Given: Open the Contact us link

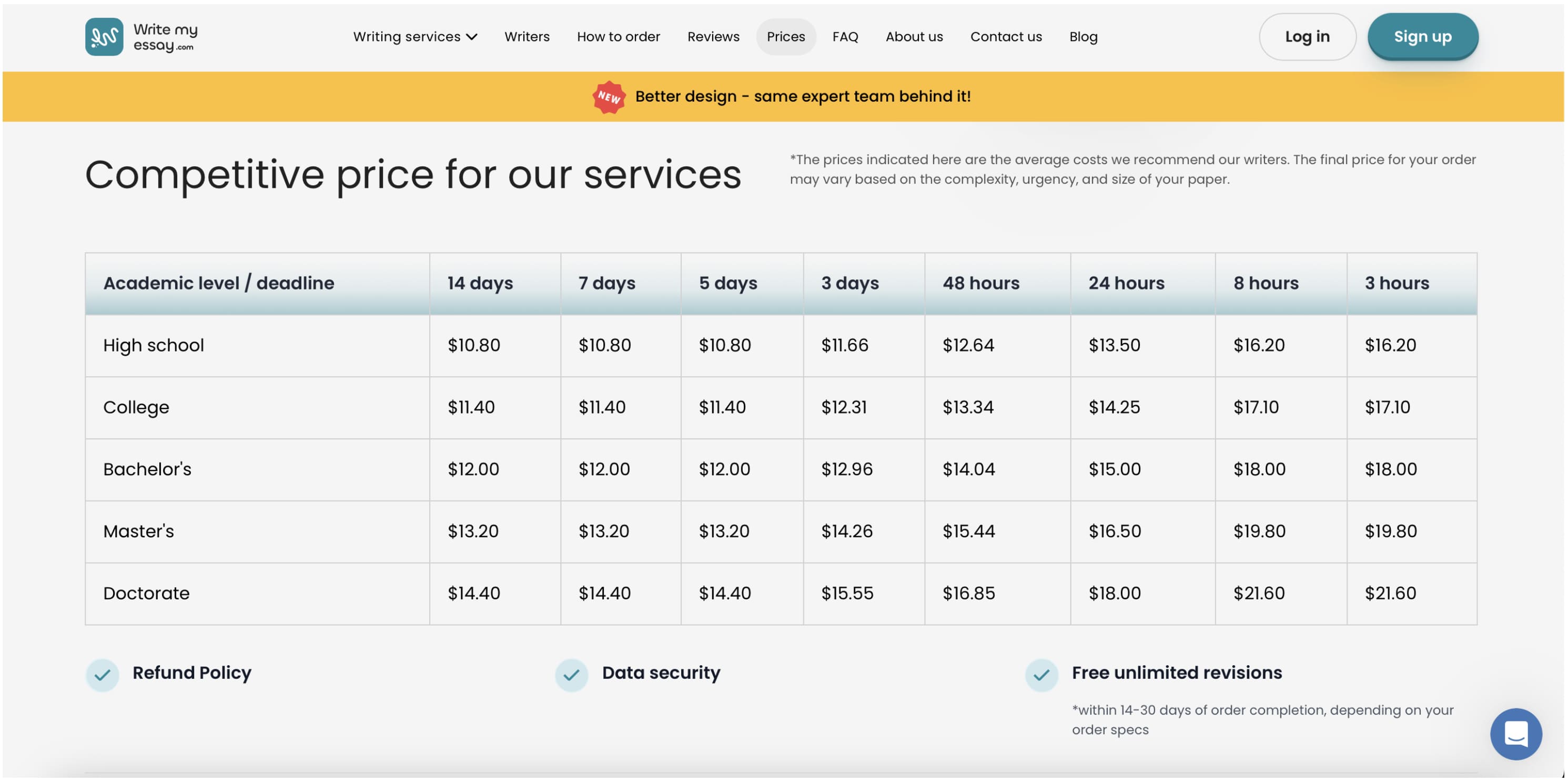Looking at the screenshot, I should pos(1006,36).
